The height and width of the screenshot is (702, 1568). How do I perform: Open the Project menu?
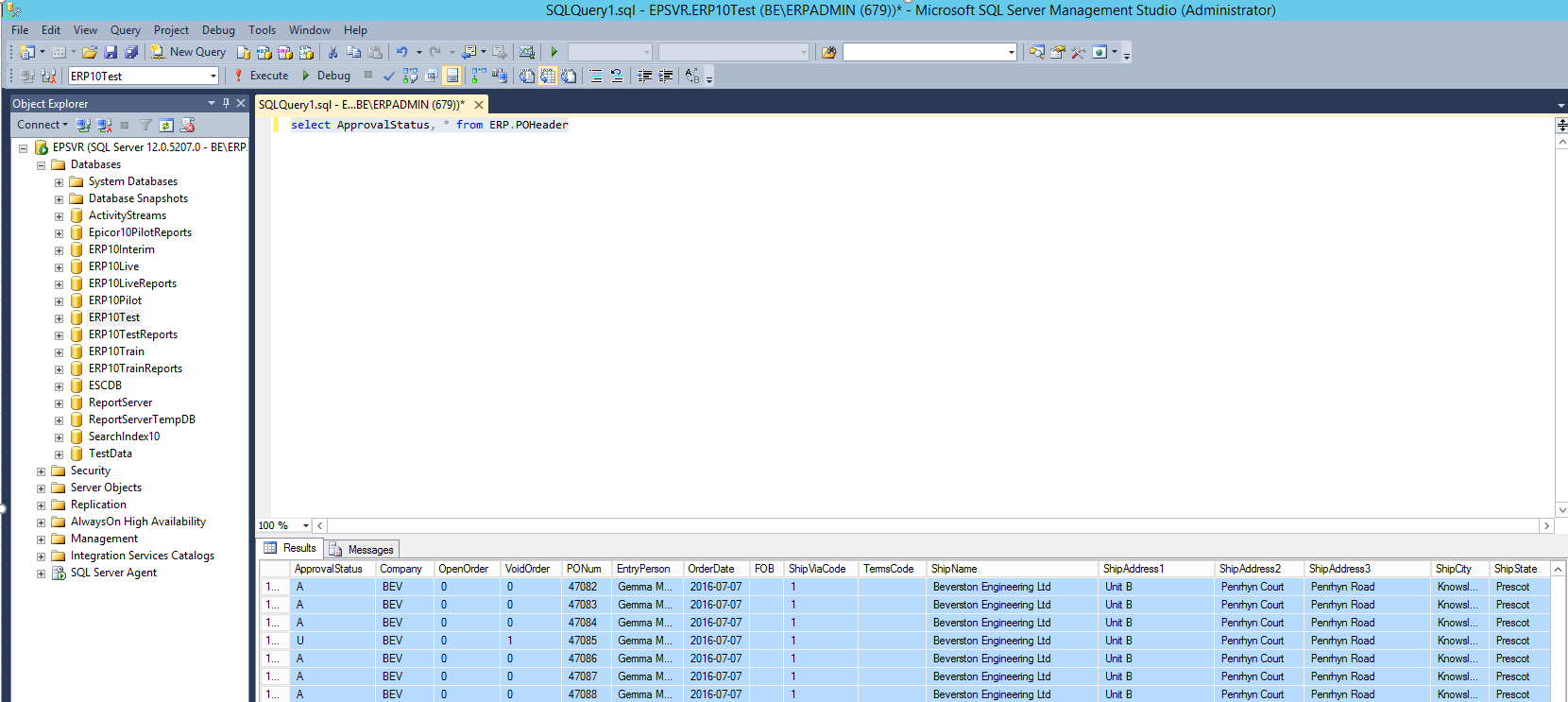pos(171,30)
